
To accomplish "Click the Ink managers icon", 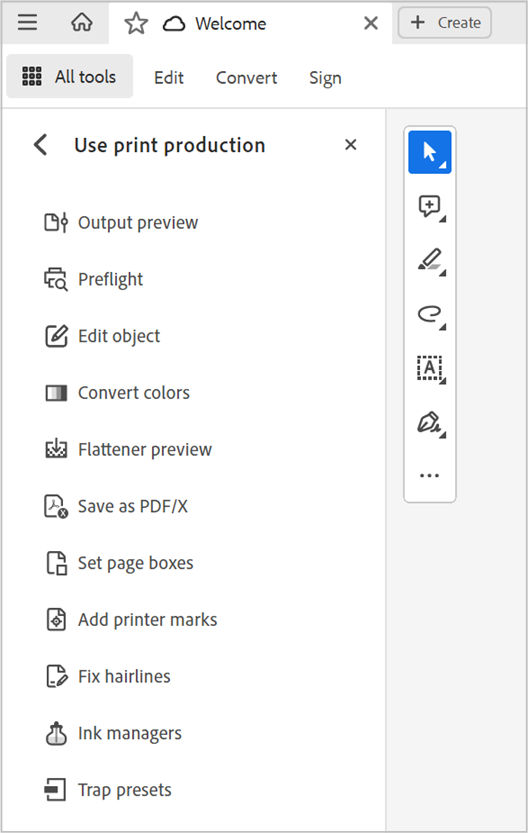I will pos(56,733).
